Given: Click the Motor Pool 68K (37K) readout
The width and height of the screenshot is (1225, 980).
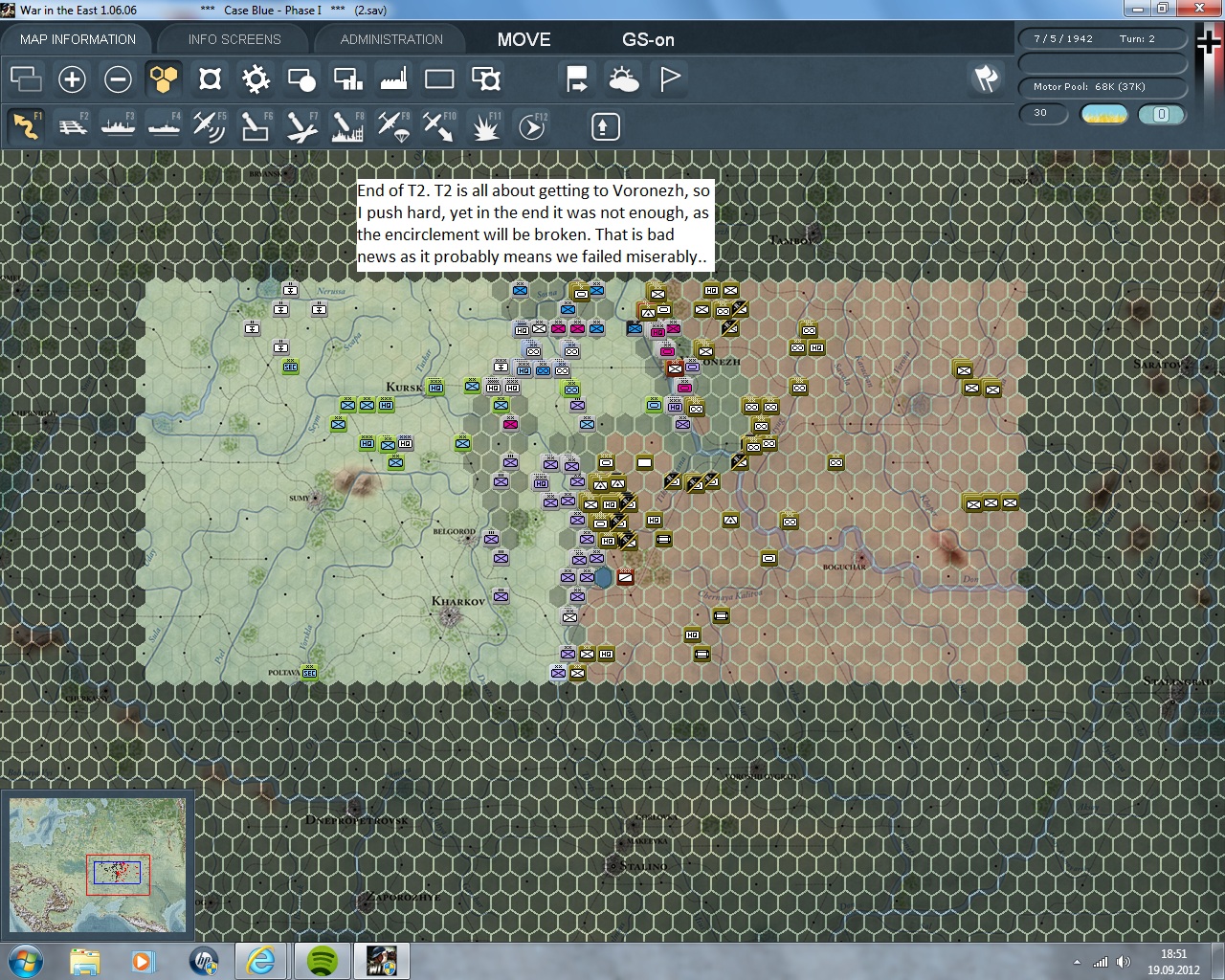Looking at the screenshot, I should tap(1102, 86).
